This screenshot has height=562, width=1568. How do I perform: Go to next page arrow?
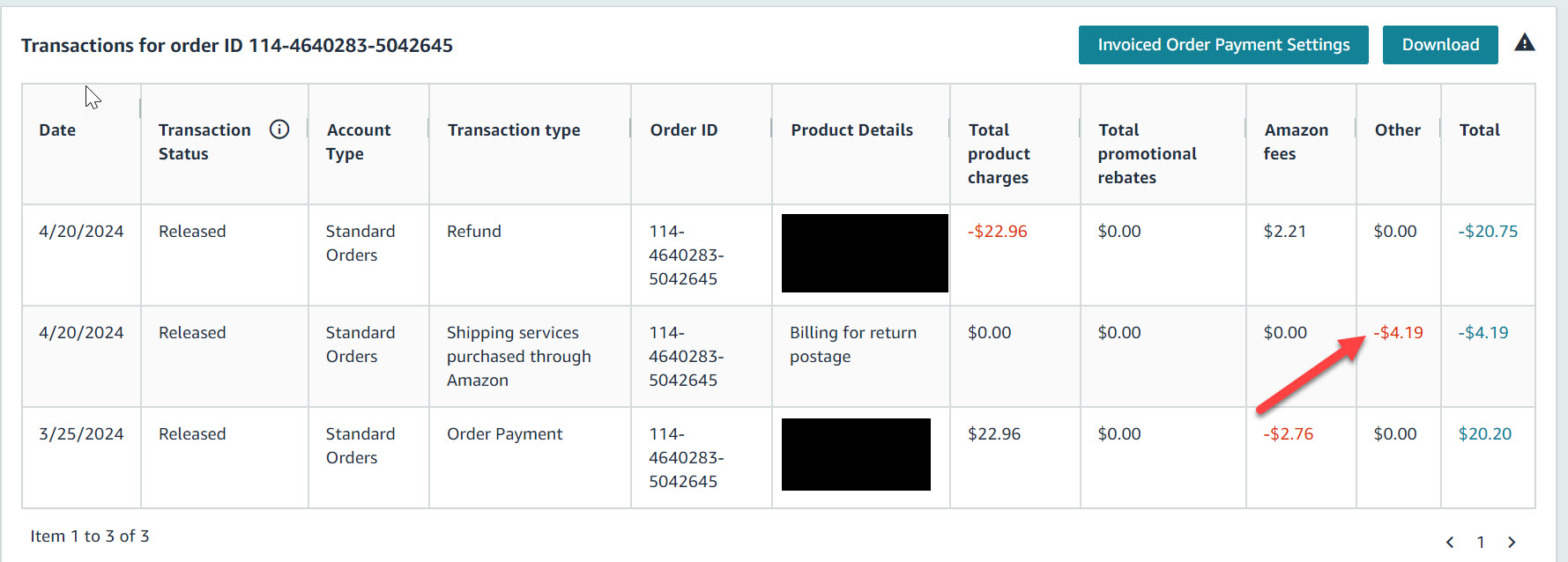(1512, 542)
